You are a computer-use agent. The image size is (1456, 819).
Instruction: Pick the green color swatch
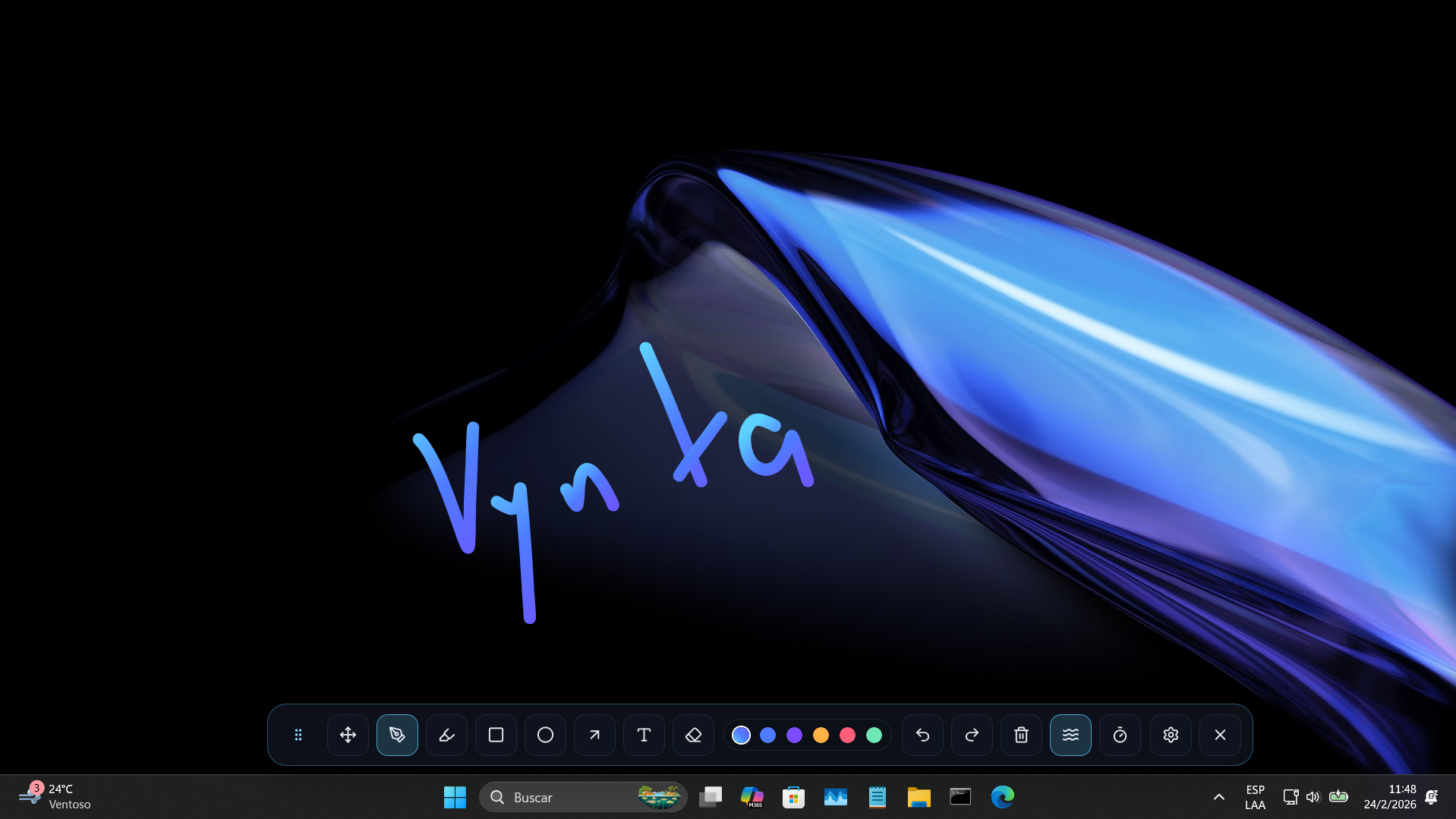pos(874,735)
